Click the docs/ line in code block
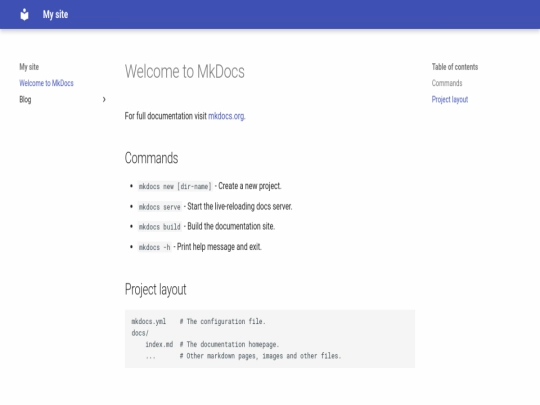Screen dimensions: 540x405 (x=140, y=333)
